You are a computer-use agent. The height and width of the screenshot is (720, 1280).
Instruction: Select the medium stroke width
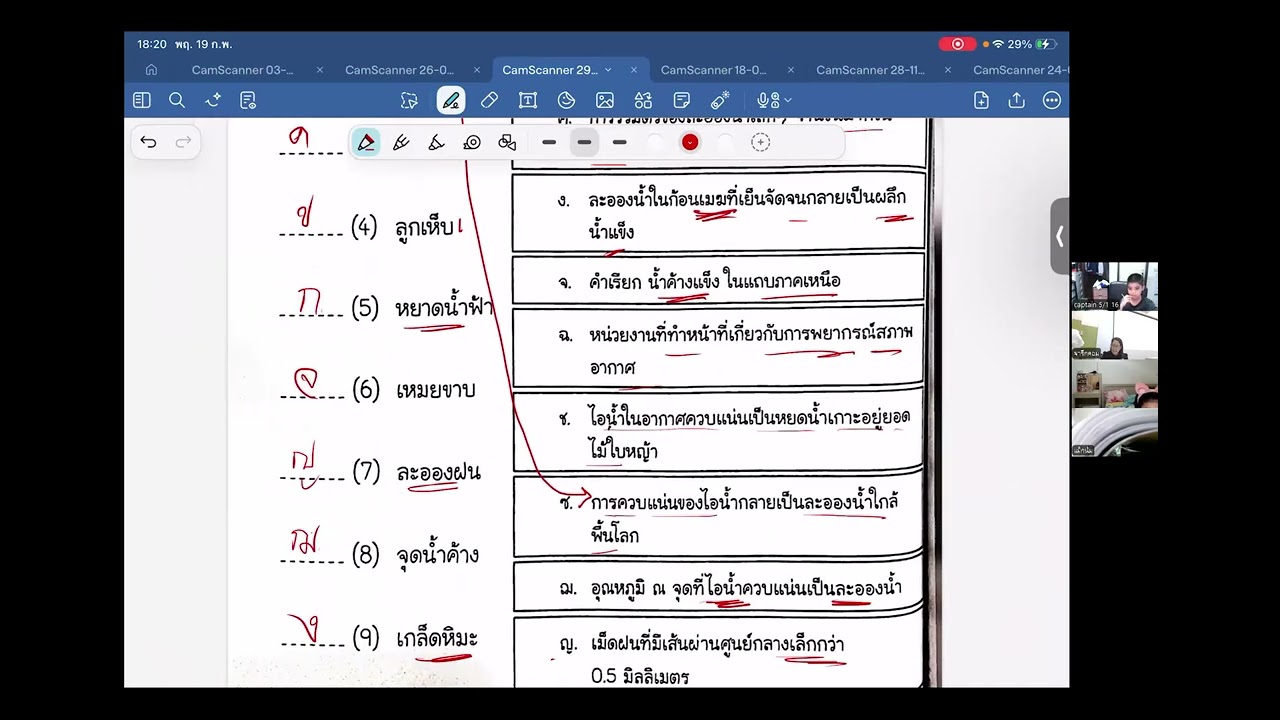(584, 142)
